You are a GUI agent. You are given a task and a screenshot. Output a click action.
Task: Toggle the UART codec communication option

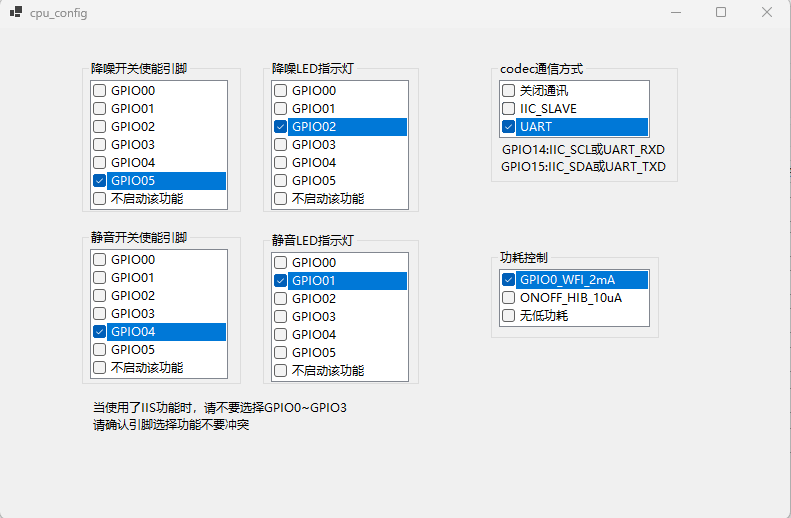[509, 127]
